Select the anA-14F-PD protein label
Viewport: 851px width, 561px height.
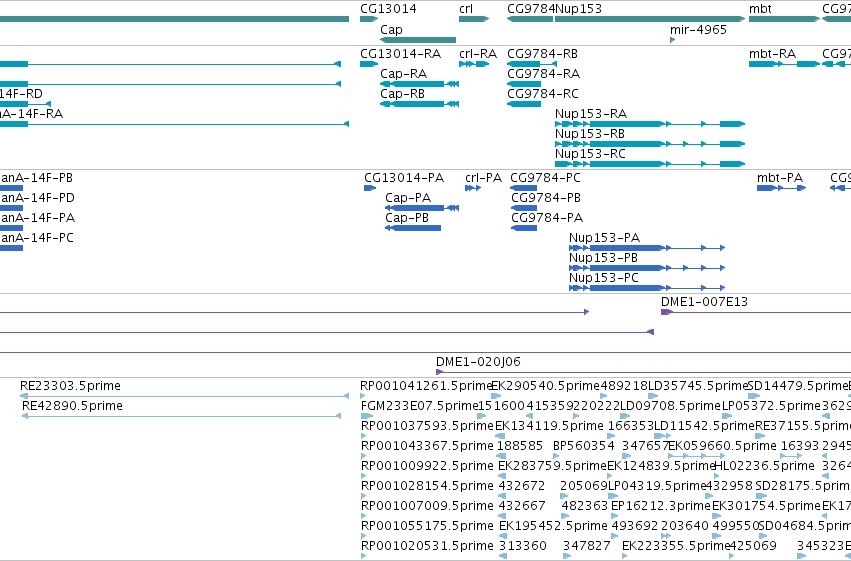[37, 198]
